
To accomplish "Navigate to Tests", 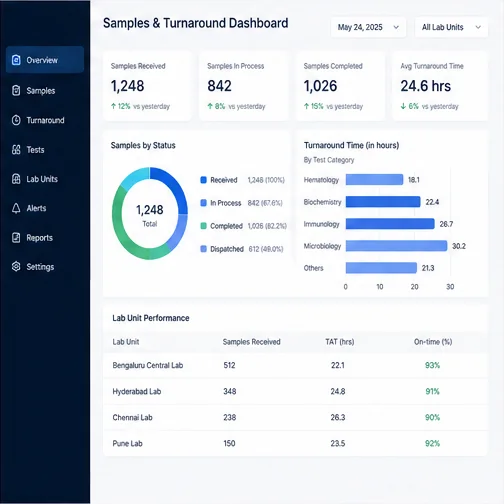I will pyautogui.click(x=35, y=150).
